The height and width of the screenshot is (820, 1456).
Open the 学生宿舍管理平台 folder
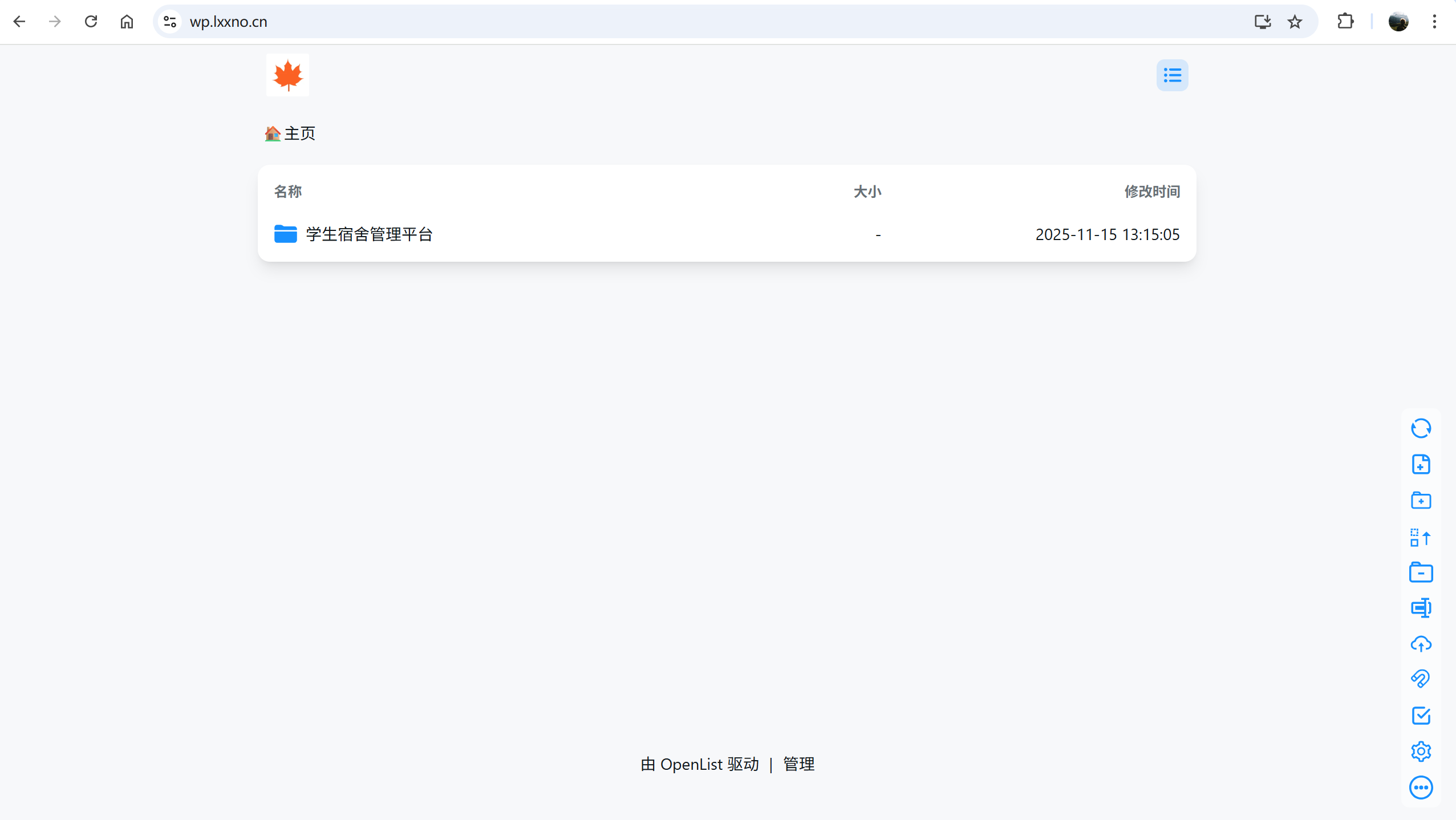[369, 234]
